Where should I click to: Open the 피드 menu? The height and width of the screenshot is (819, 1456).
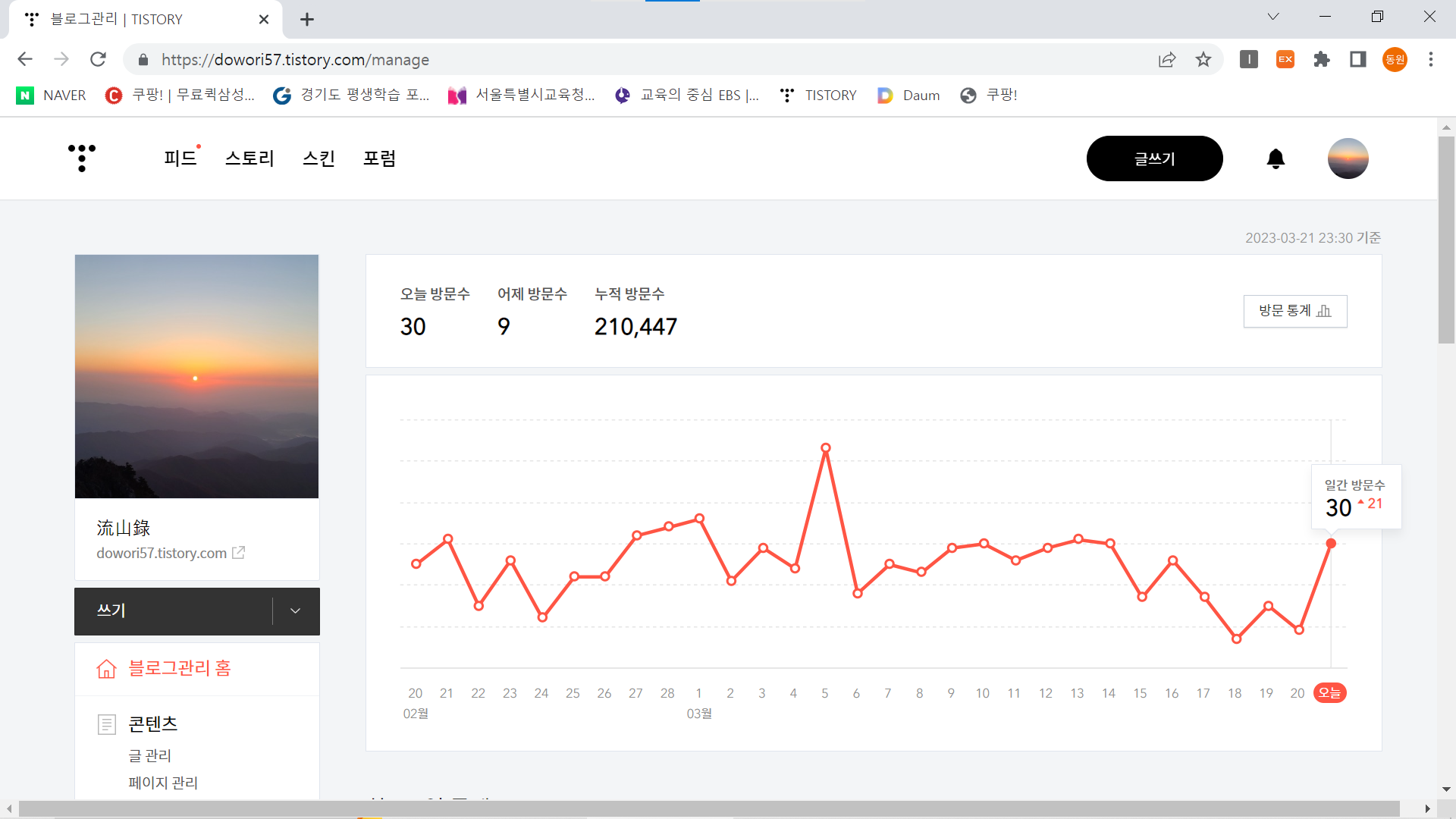180,158
